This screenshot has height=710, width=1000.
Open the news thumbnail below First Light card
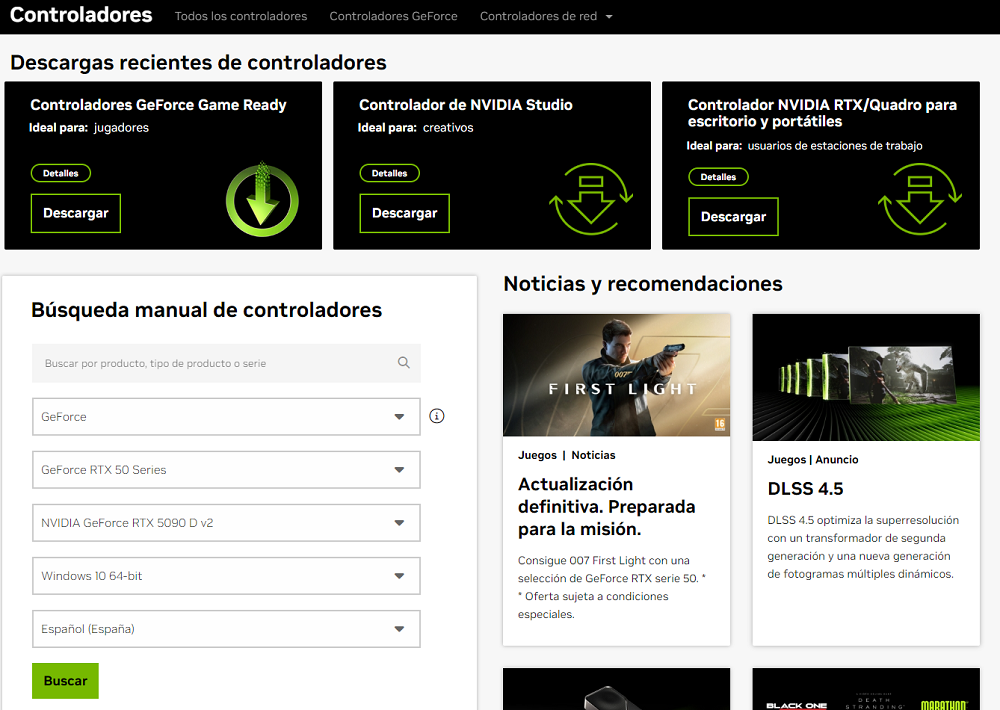pyautogui.click(x=616, y=689)
